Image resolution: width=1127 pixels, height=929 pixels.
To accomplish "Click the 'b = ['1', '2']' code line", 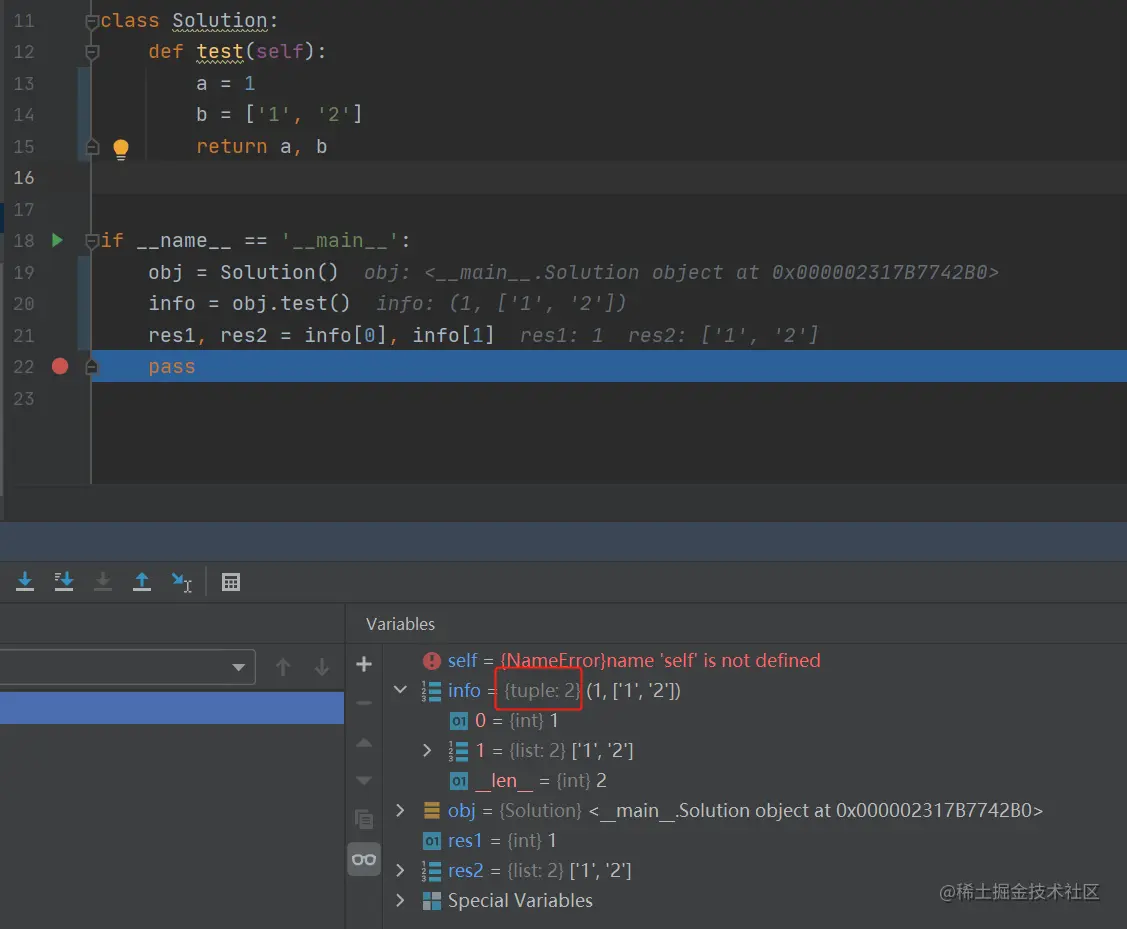I will coord(279,114).
